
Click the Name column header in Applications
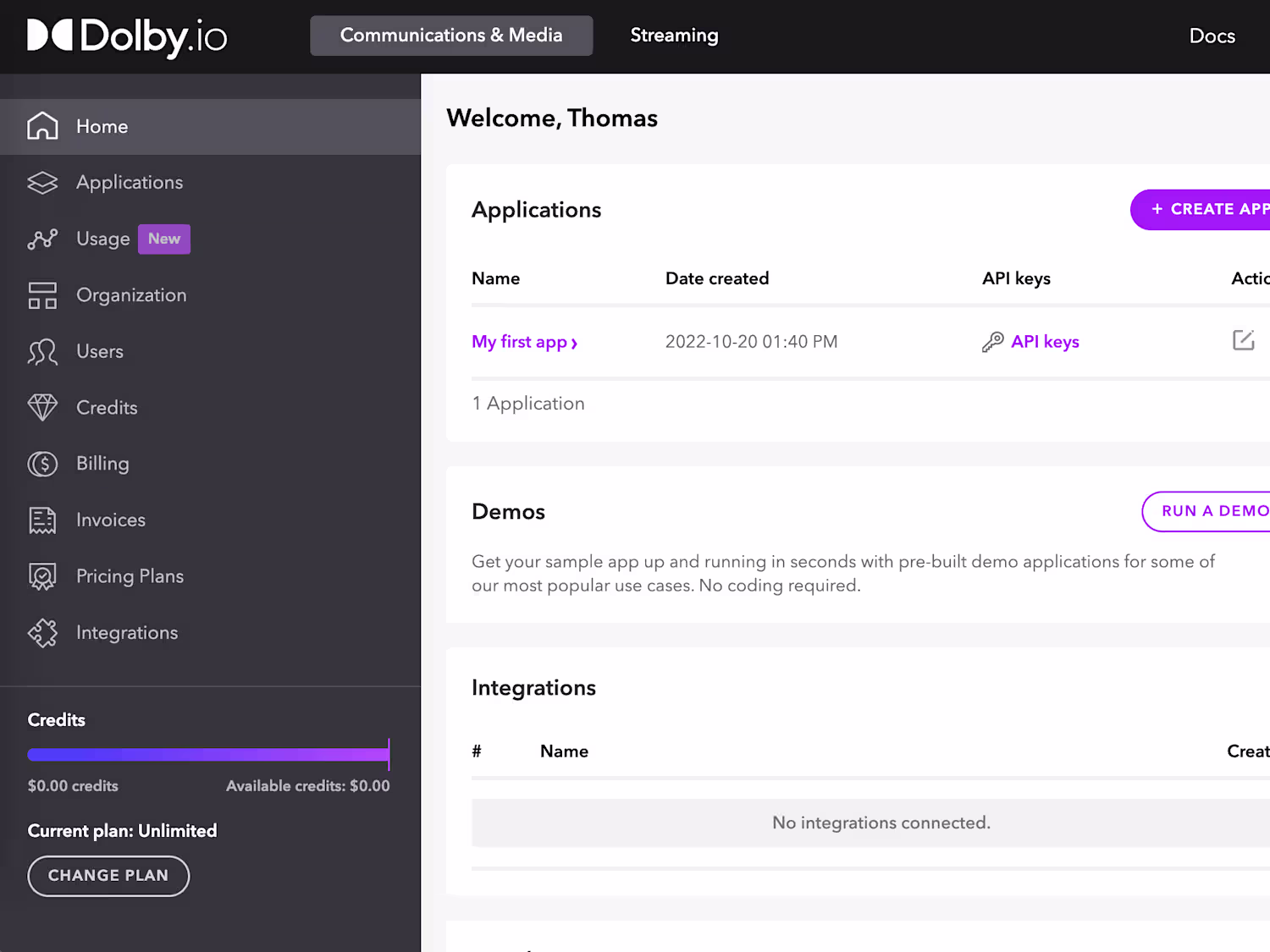pyautogui.click(x=496, y=278)
